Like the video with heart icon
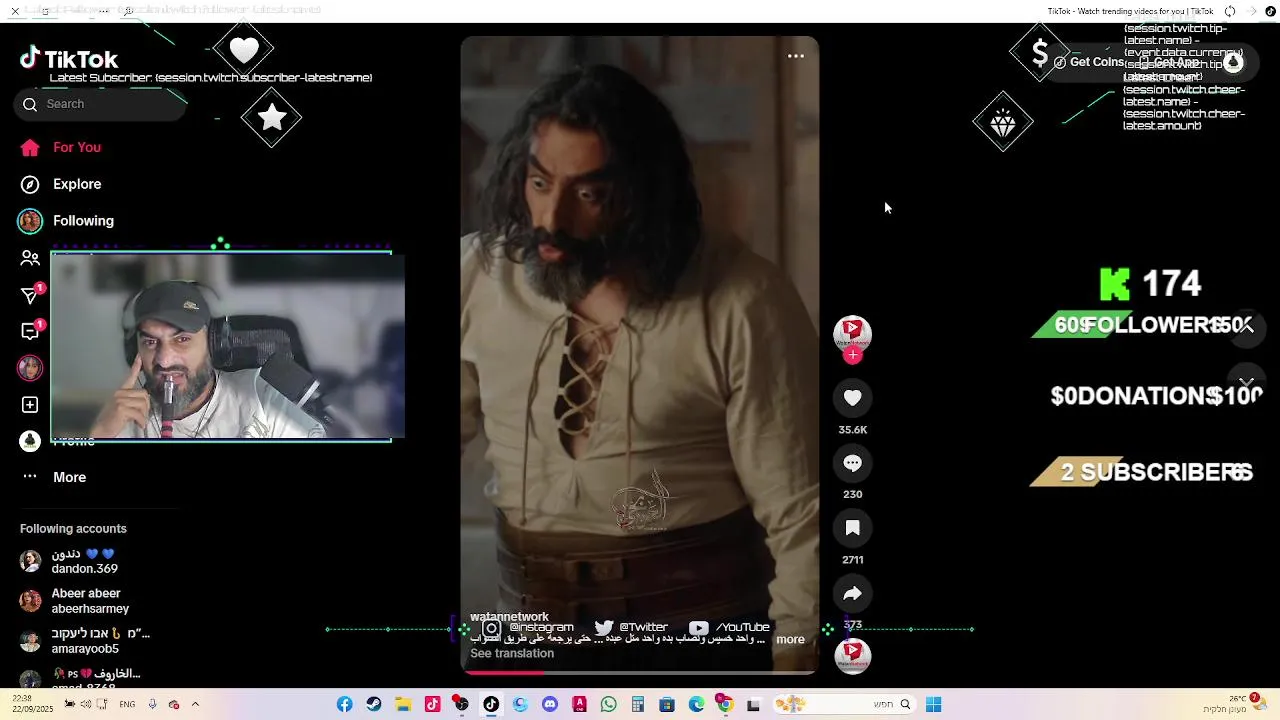Image resolution: width=1280 pixels, height=720 pixels. [x=853, y=398]
